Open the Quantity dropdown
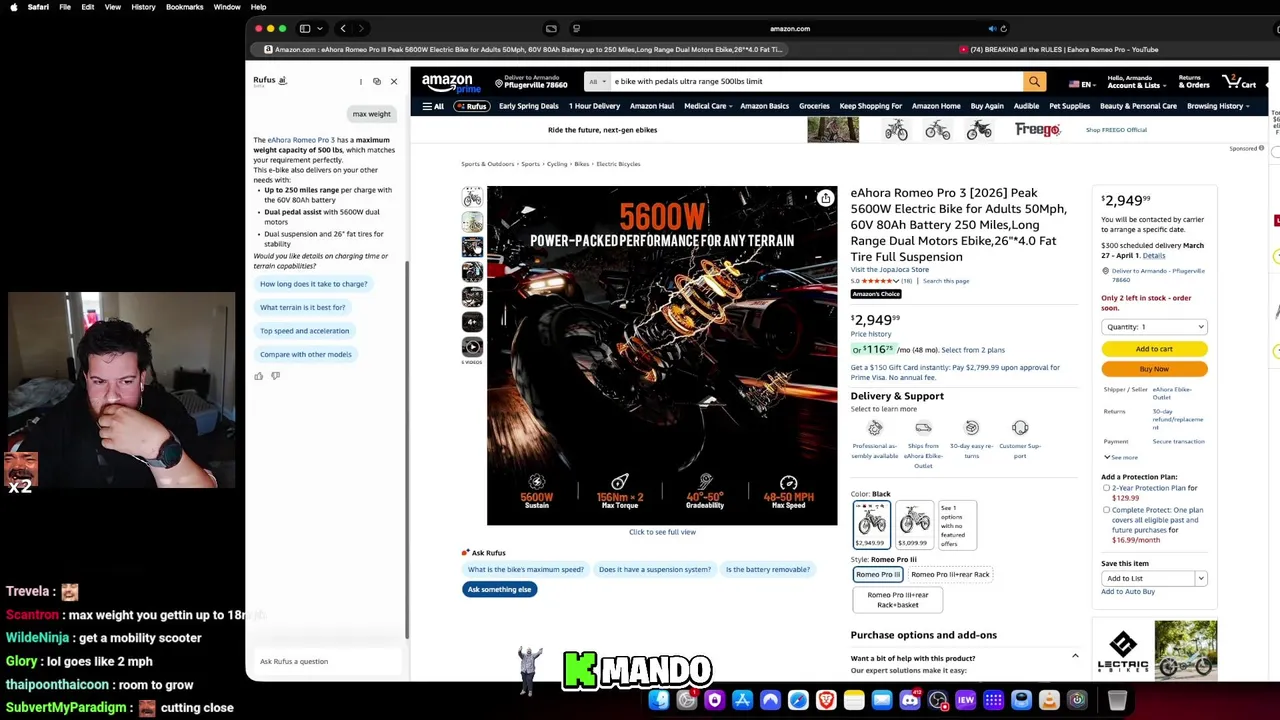 [1154, 327]
